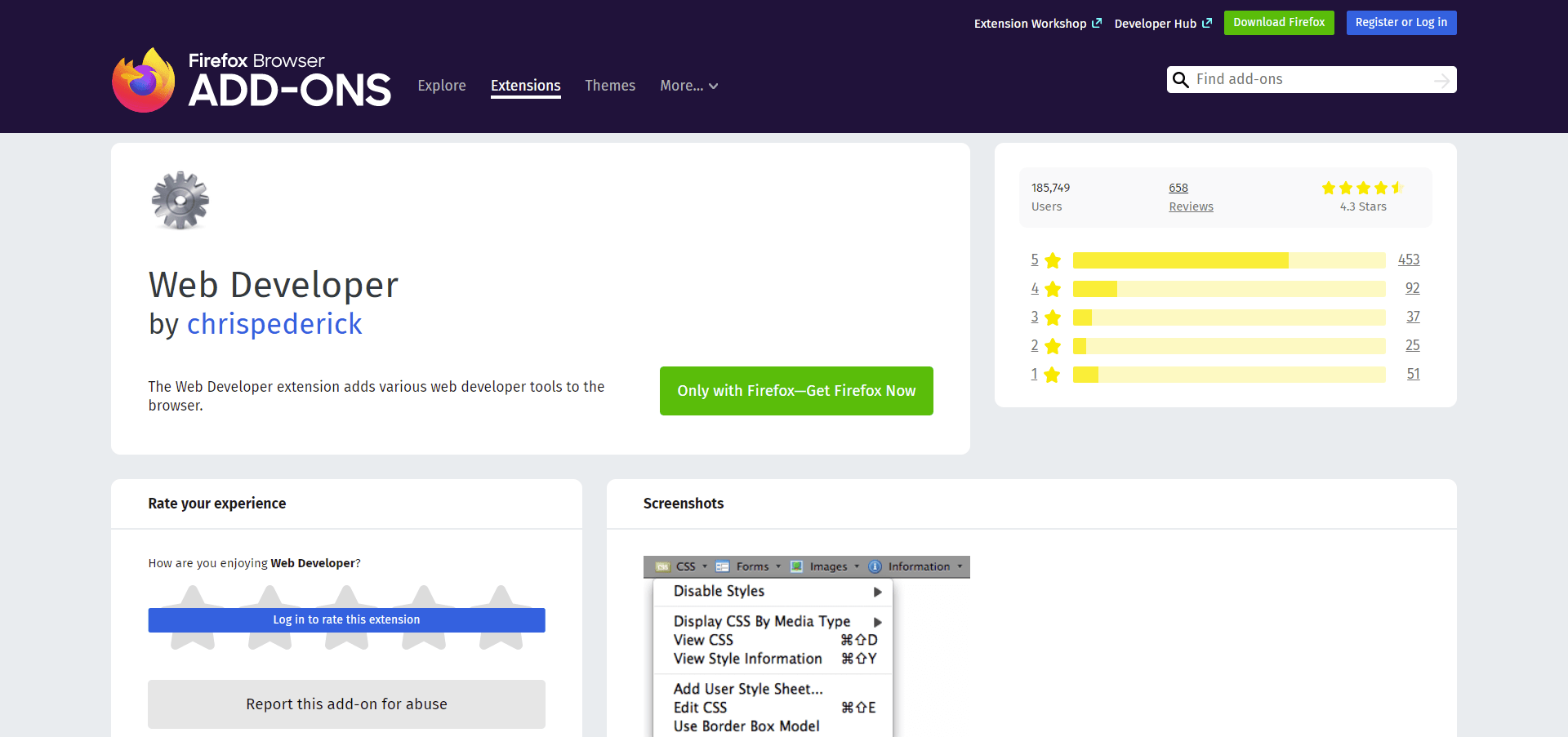Click the 4-star row star icon
1568x737 pixels.
pyautogui.click(x=1053, y=289)
